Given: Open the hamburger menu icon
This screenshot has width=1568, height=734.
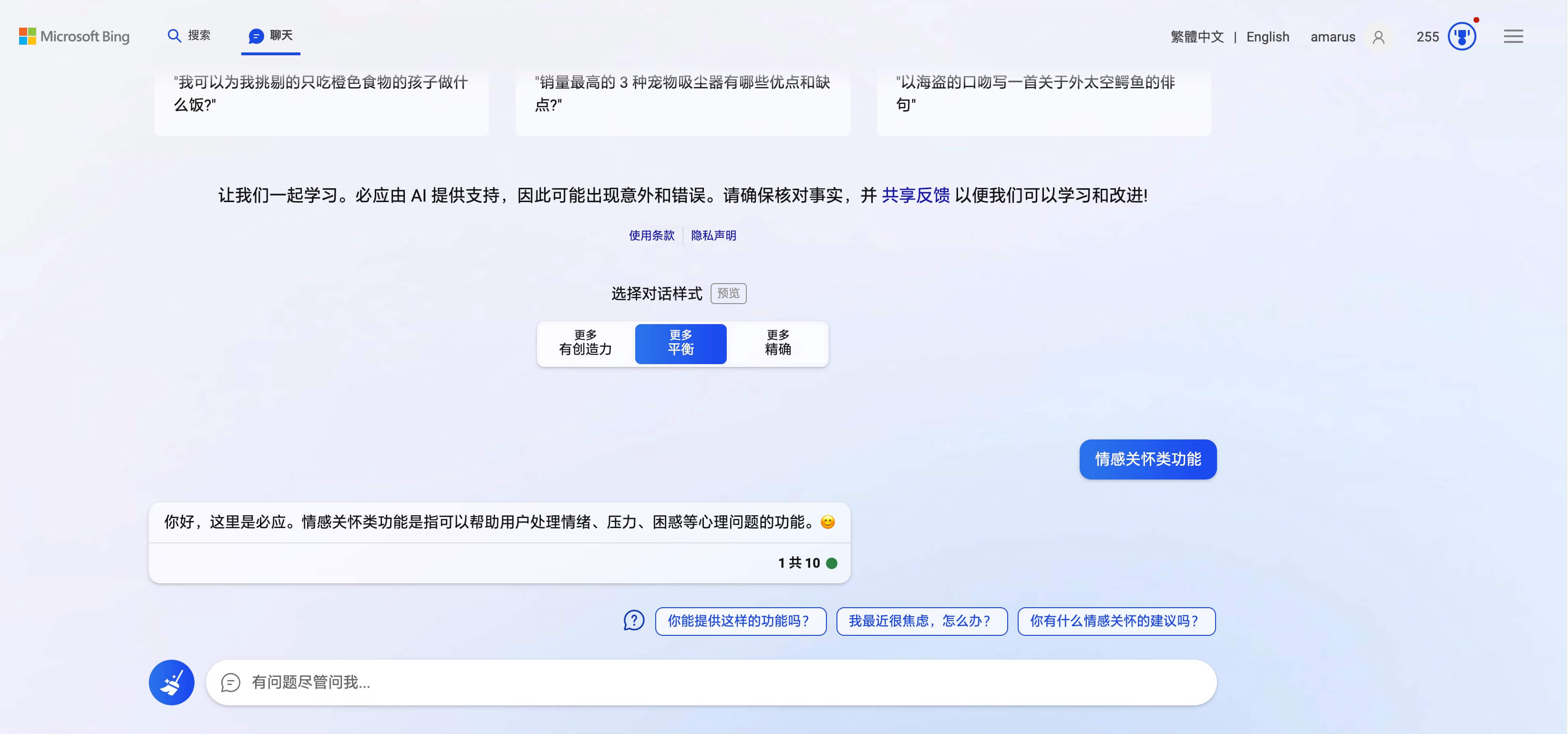Looking at the screenshot, I should pyautogui.click(x=1513, y=37).
